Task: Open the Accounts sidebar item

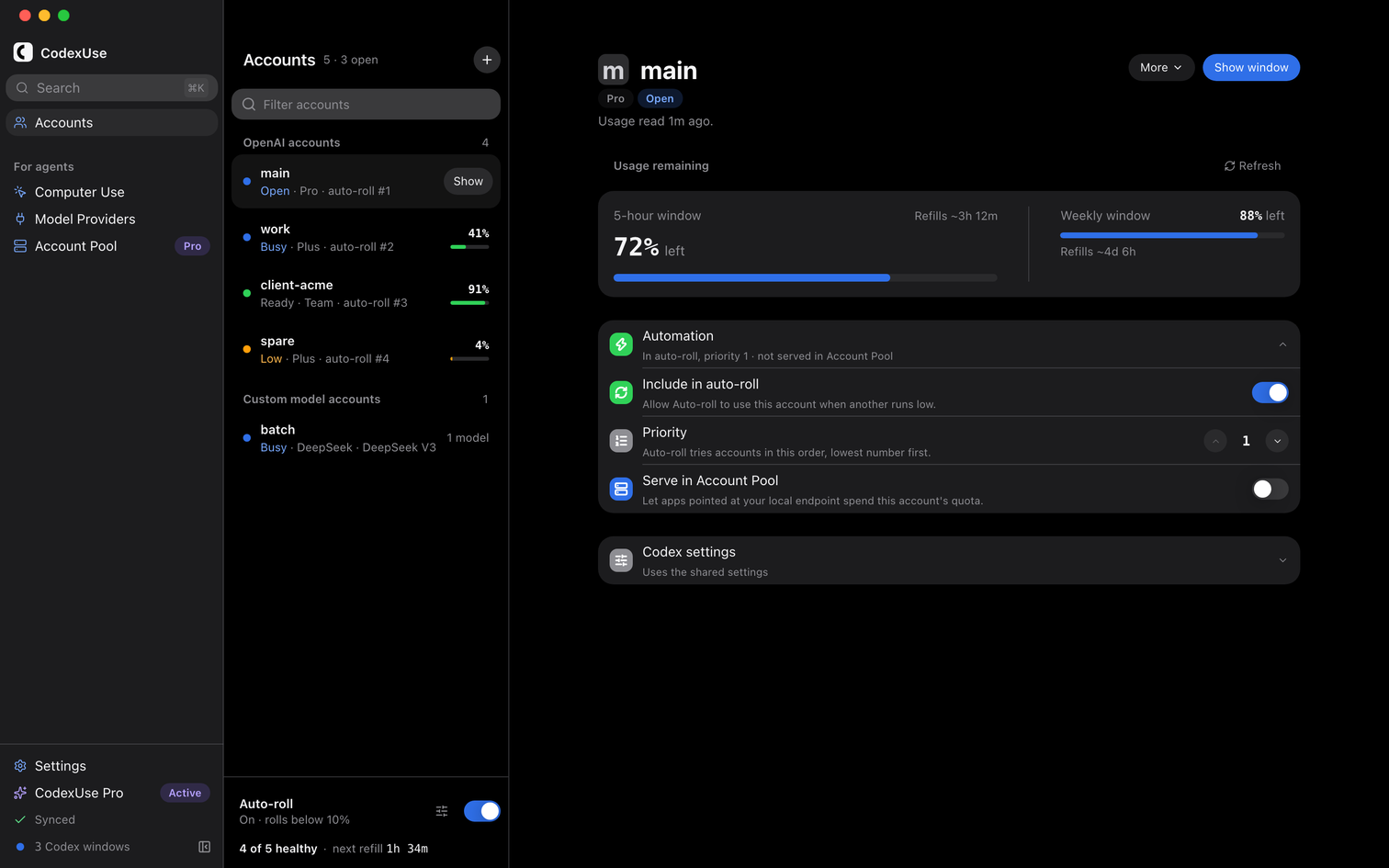Action: coord(112,123)
